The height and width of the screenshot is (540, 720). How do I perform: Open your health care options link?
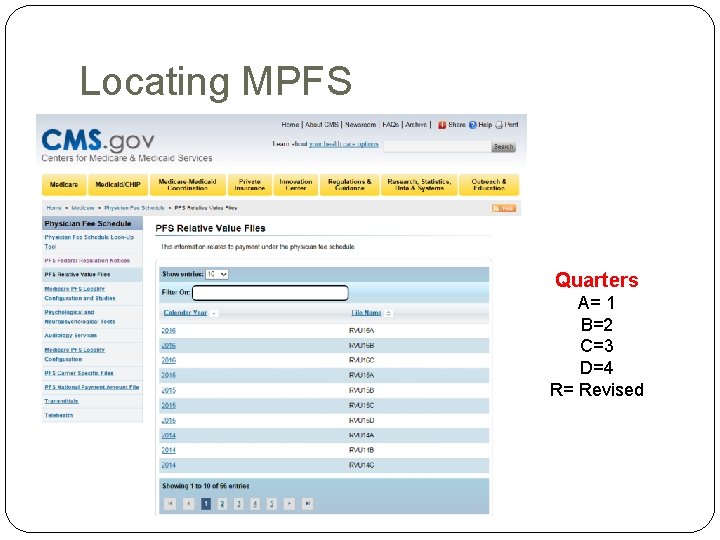coord(343,144)
